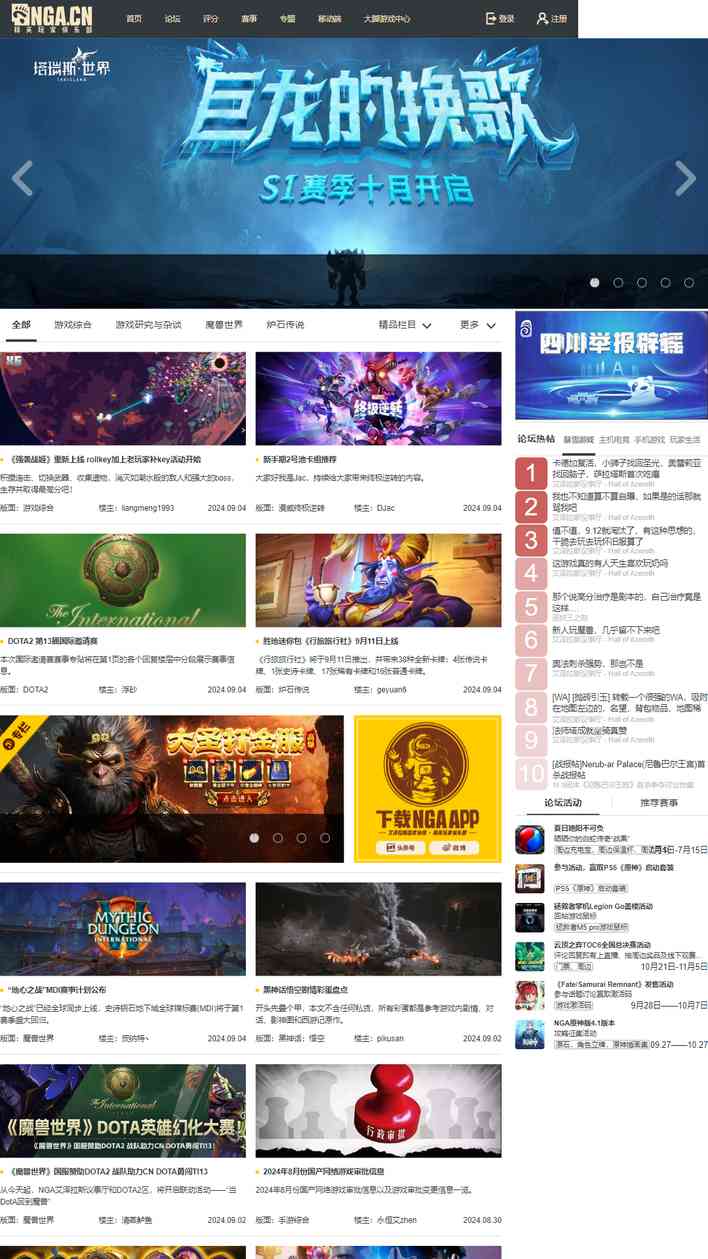Open the NGA原神版4.1 activity icon
This screenshot has width=708, height=1259.
(x=529, y=1034)
